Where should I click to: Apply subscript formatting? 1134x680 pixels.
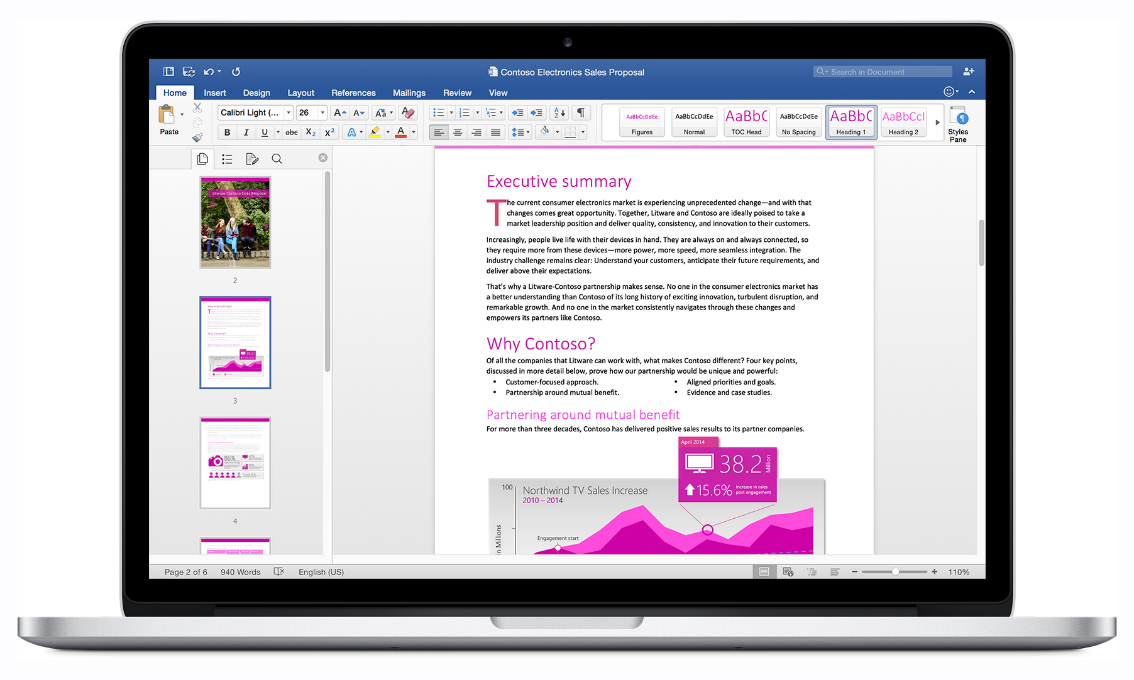310,132
